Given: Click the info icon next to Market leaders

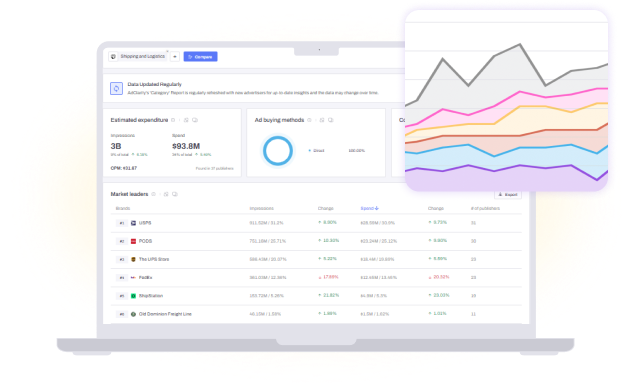Looking at the screenshot, I should (153, 194).
